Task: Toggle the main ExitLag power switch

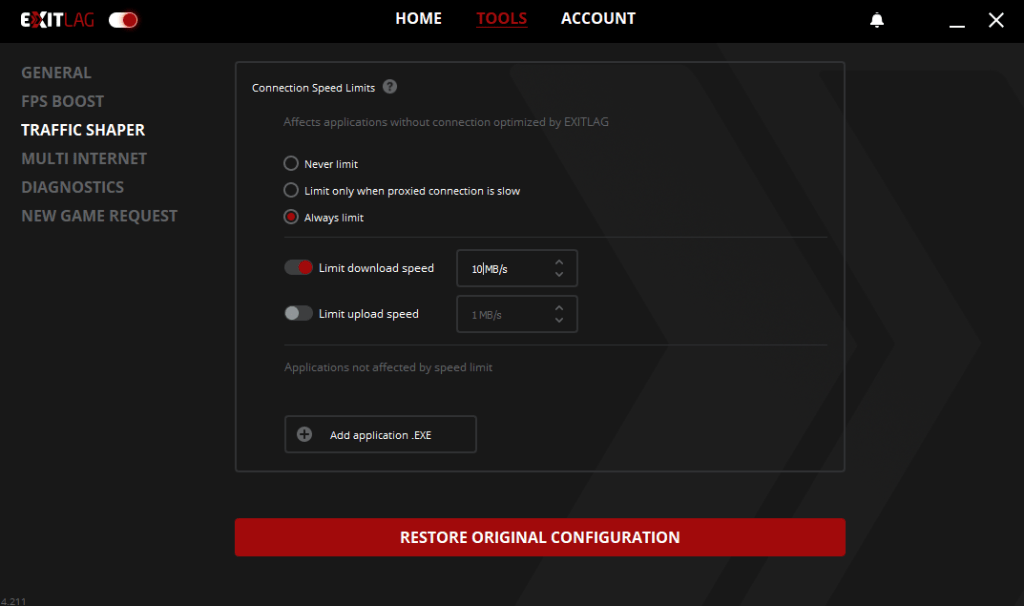Action: [124, 20]
